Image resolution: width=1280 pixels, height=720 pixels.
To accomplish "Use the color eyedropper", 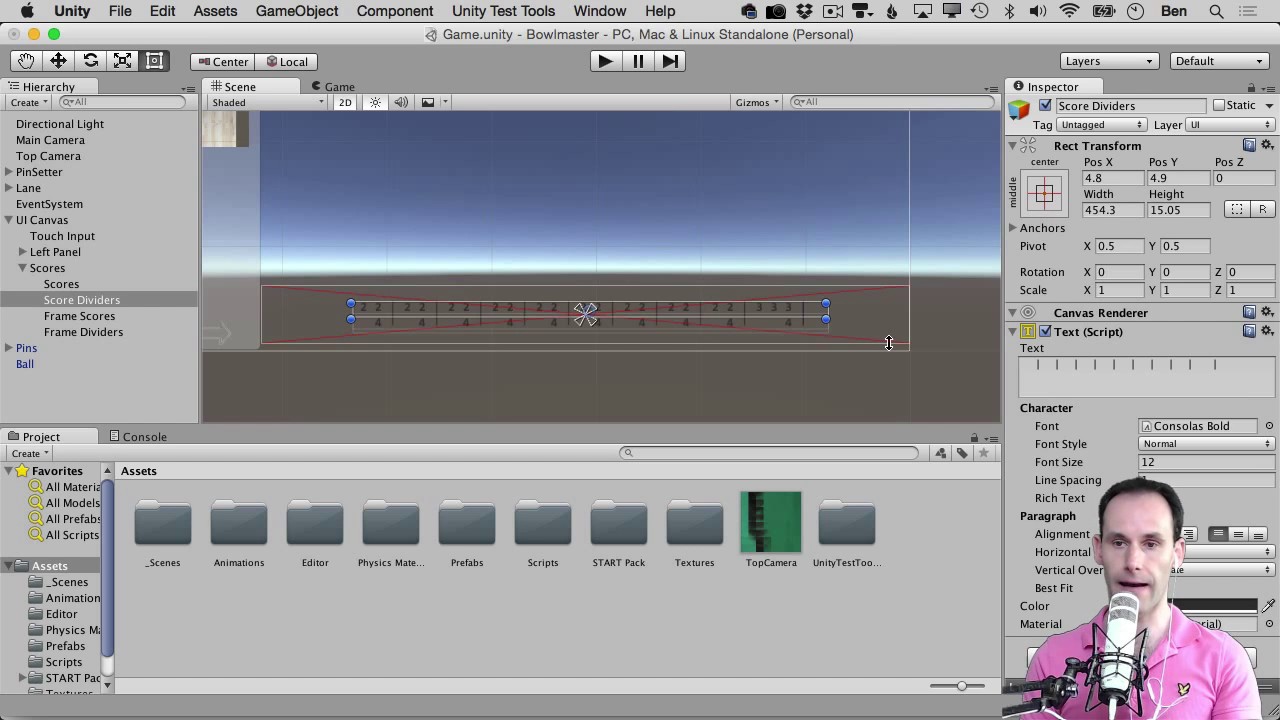I will pos(1268,606).
